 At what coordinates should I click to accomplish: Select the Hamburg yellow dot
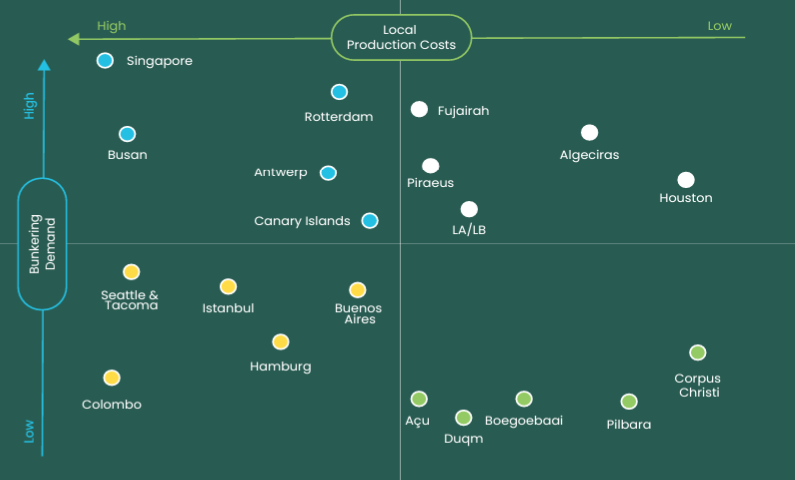tap(281, 342)
